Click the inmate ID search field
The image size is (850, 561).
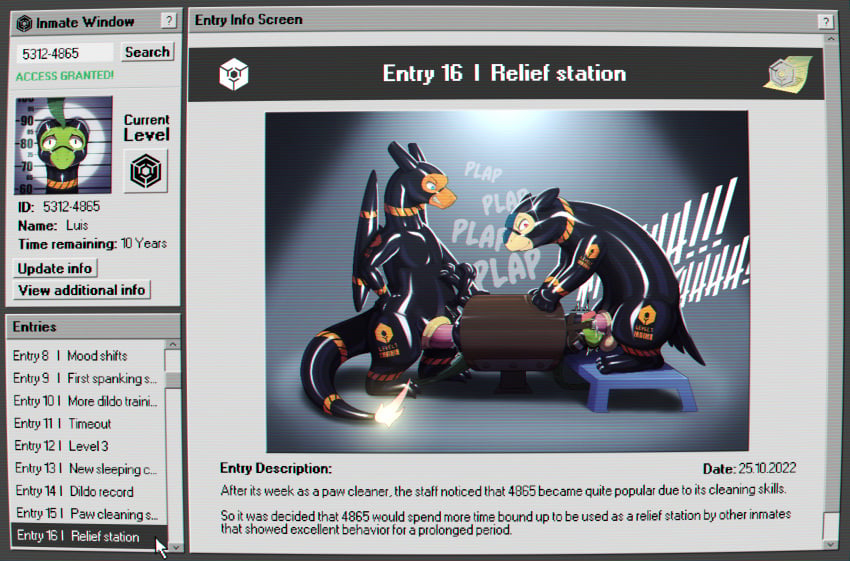click(65, 53)
